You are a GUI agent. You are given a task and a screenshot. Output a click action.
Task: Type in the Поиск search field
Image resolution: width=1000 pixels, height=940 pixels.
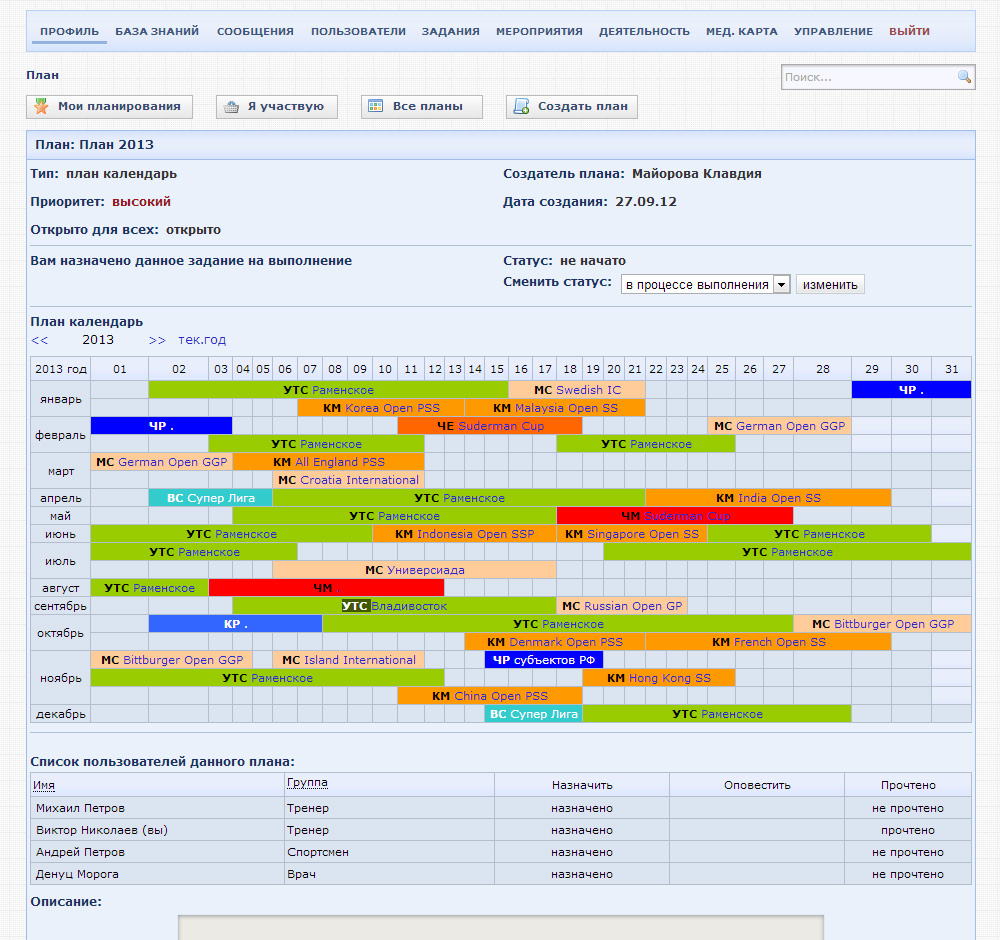(868, 77)
